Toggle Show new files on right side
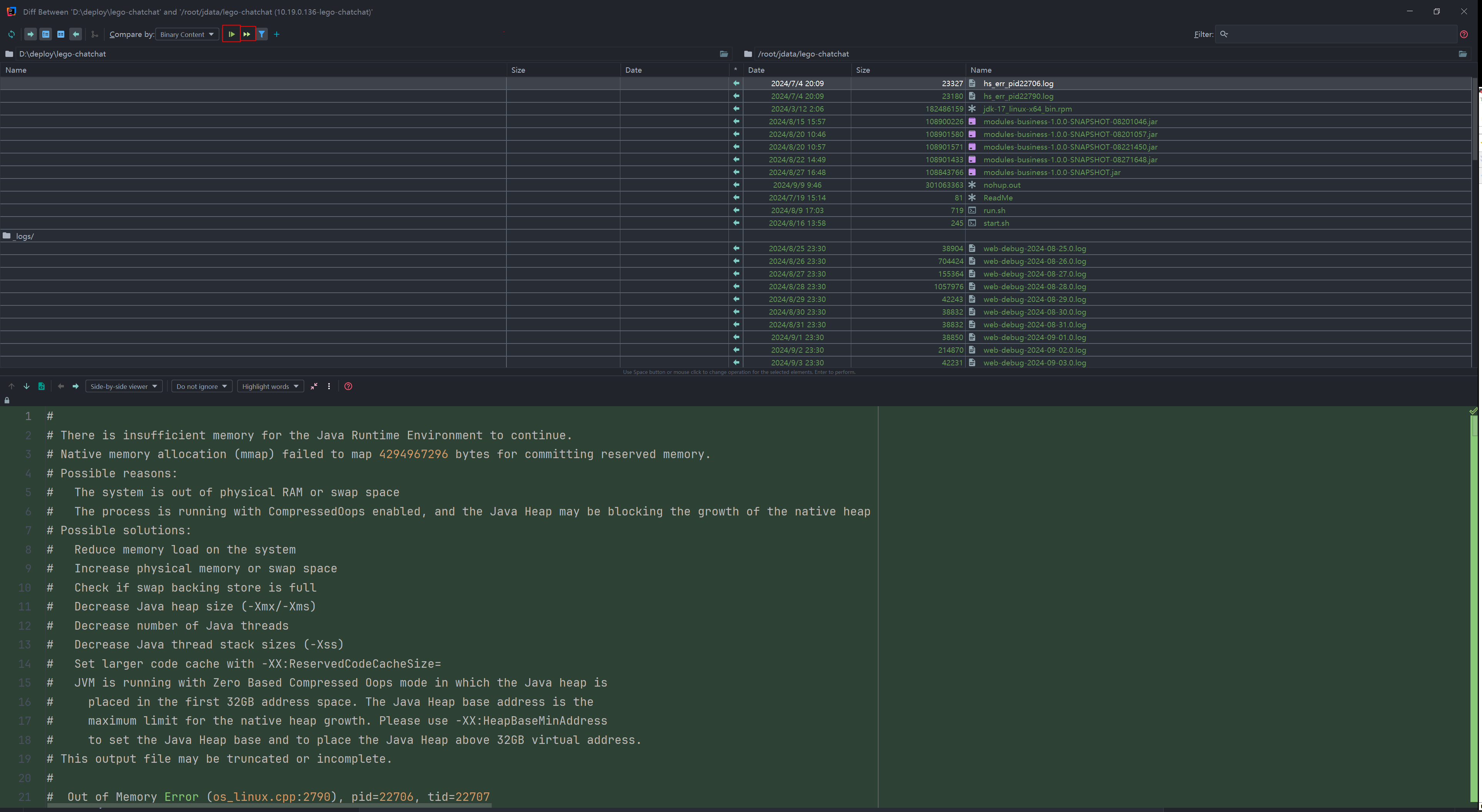Viewport: 1482px width, 812px height. (x=75, y=35)
